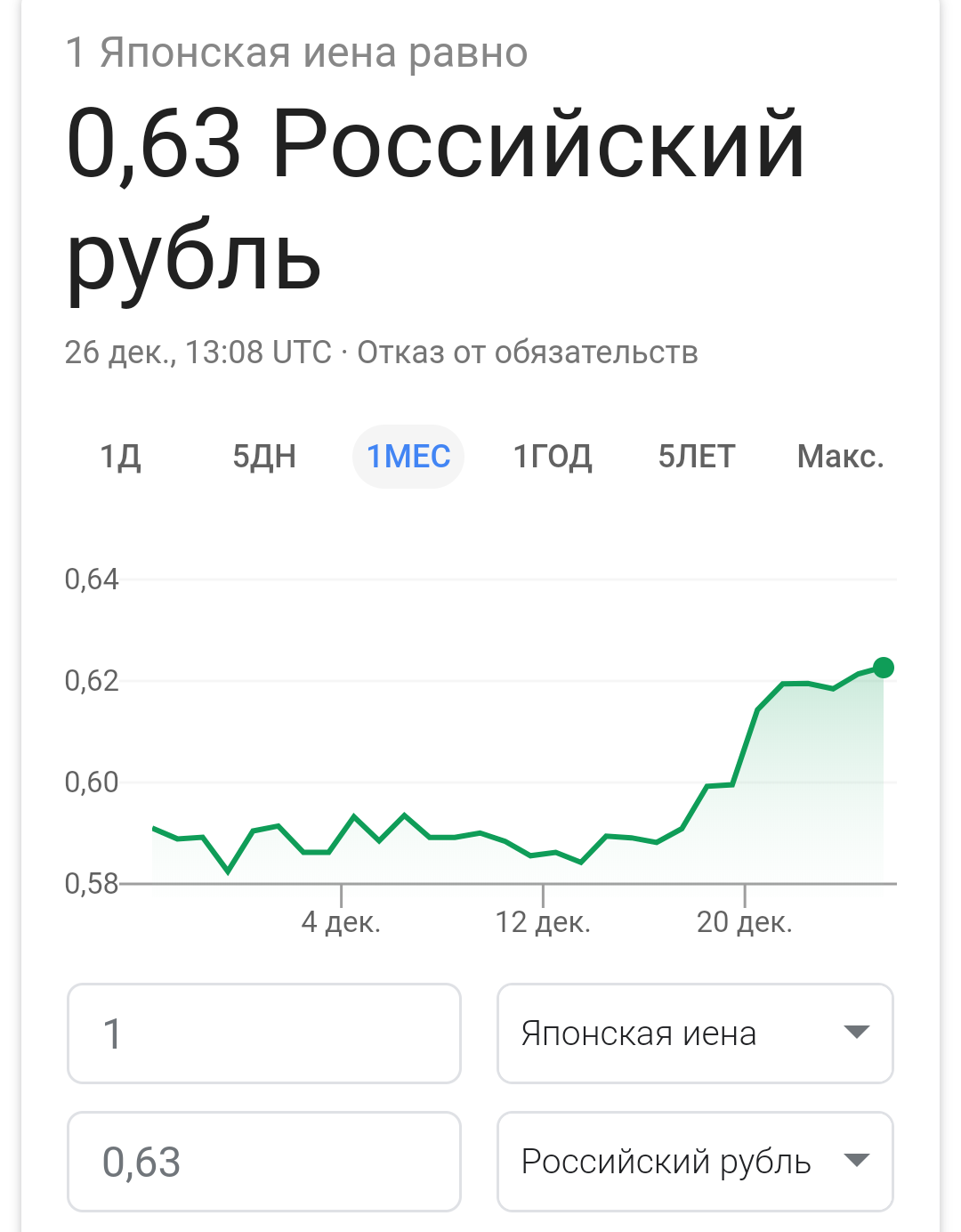Image resolution: width=961 pixels, height=1232 pixels.
Task: Click the 0,63 ruble amount field
Action: [x=264, y=1162]
